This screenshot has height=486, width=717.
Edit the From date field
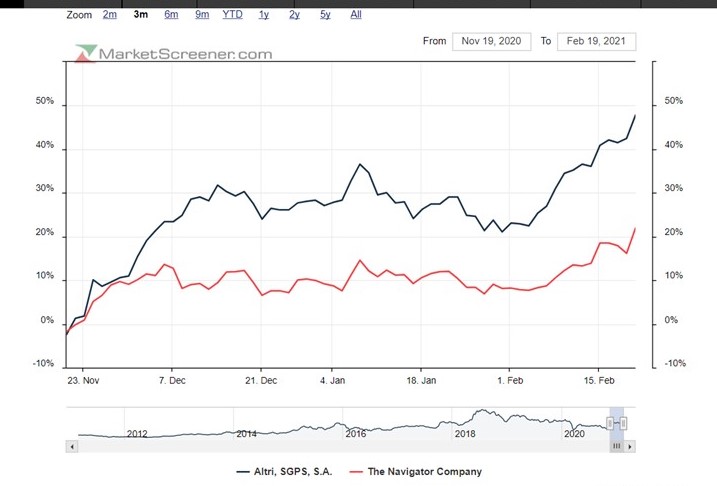click(x=492, y=41)
